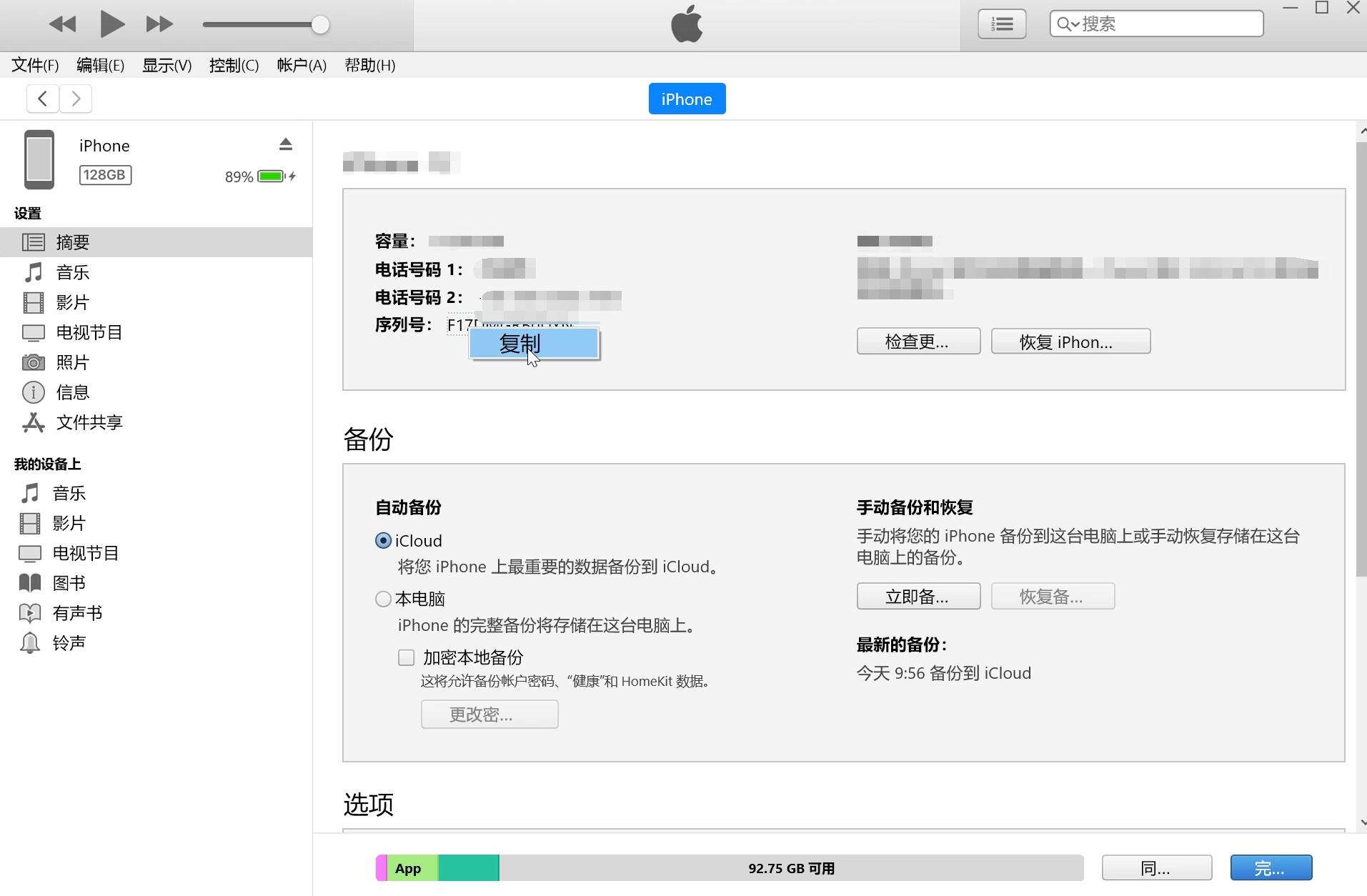The height and width of the screenshot is (896, 1367).
Task: Click the scrollbar down arrow
Action: click(x=1362, y=822)
